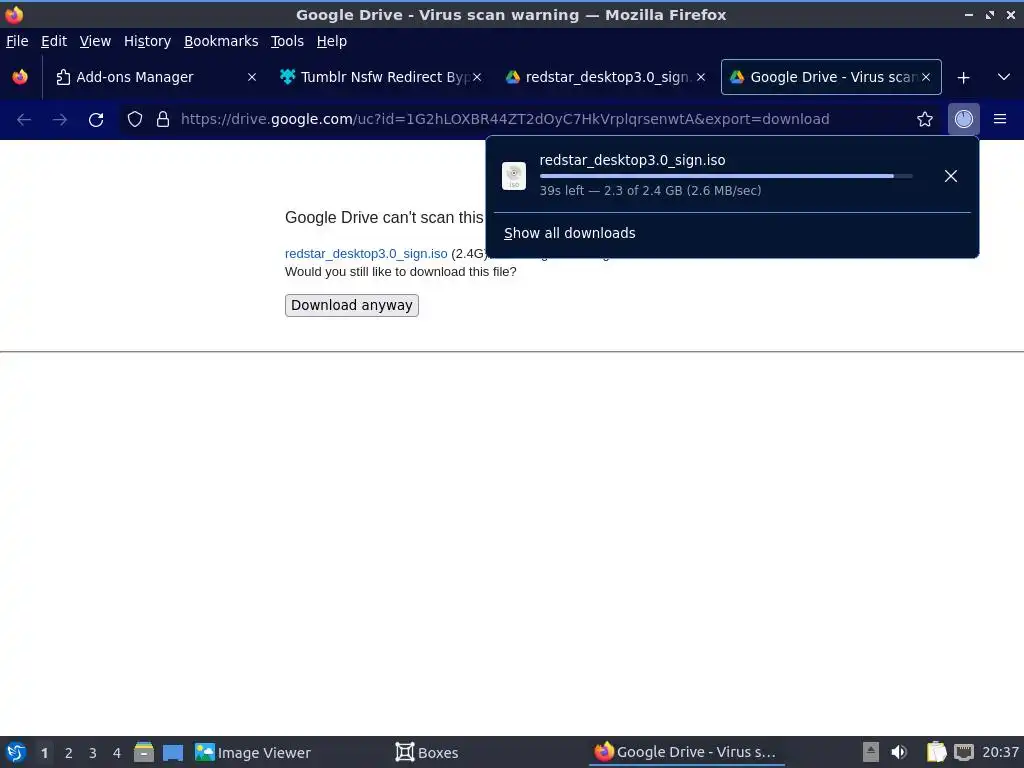
Task: Bookmark this page with star
Action: click(925, 120)
